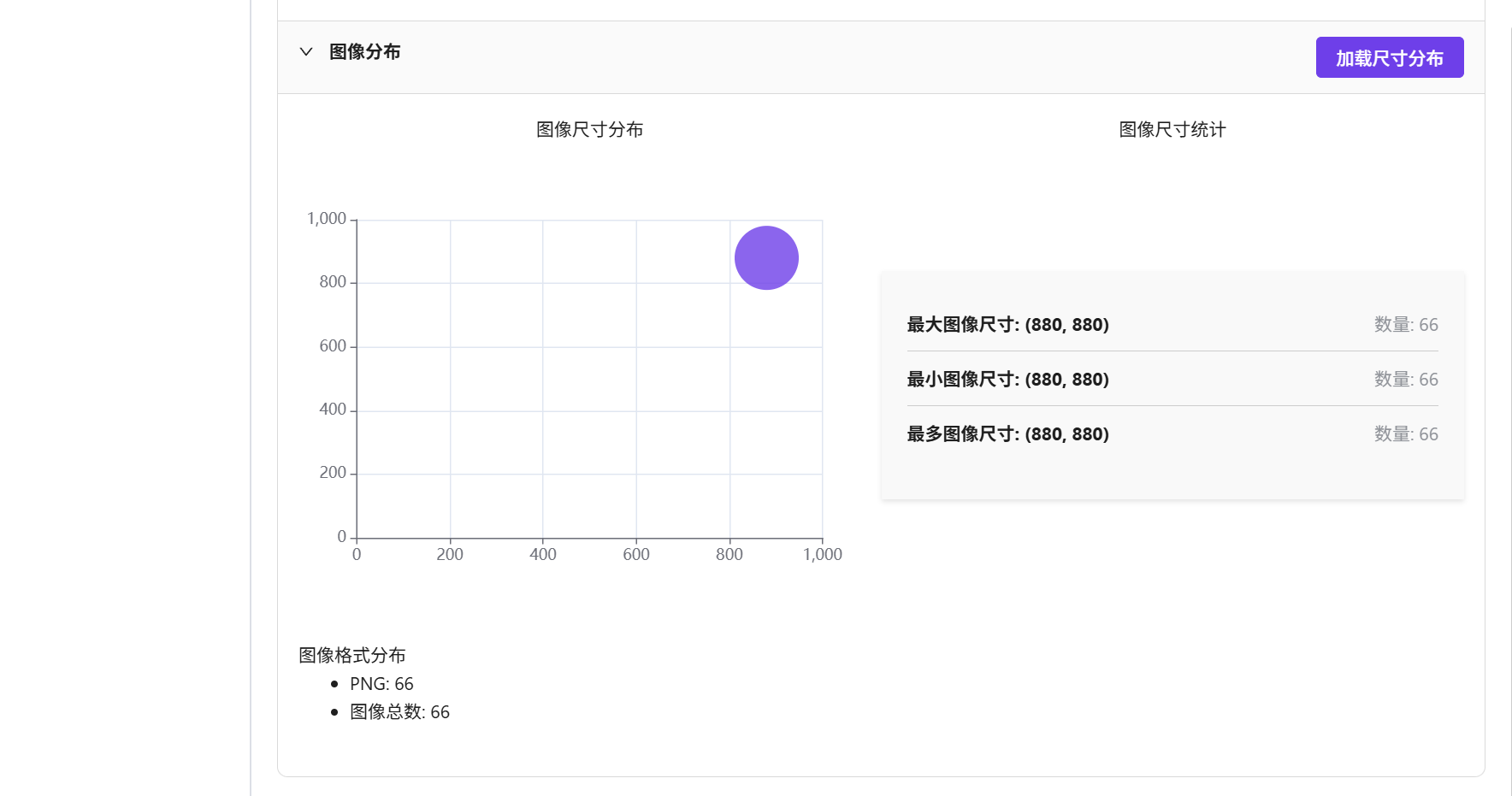The width and height of the screenshot is (1512, 796).
Task: Click the 600 label on the vertical axis
Action: (x=333, y=346)
